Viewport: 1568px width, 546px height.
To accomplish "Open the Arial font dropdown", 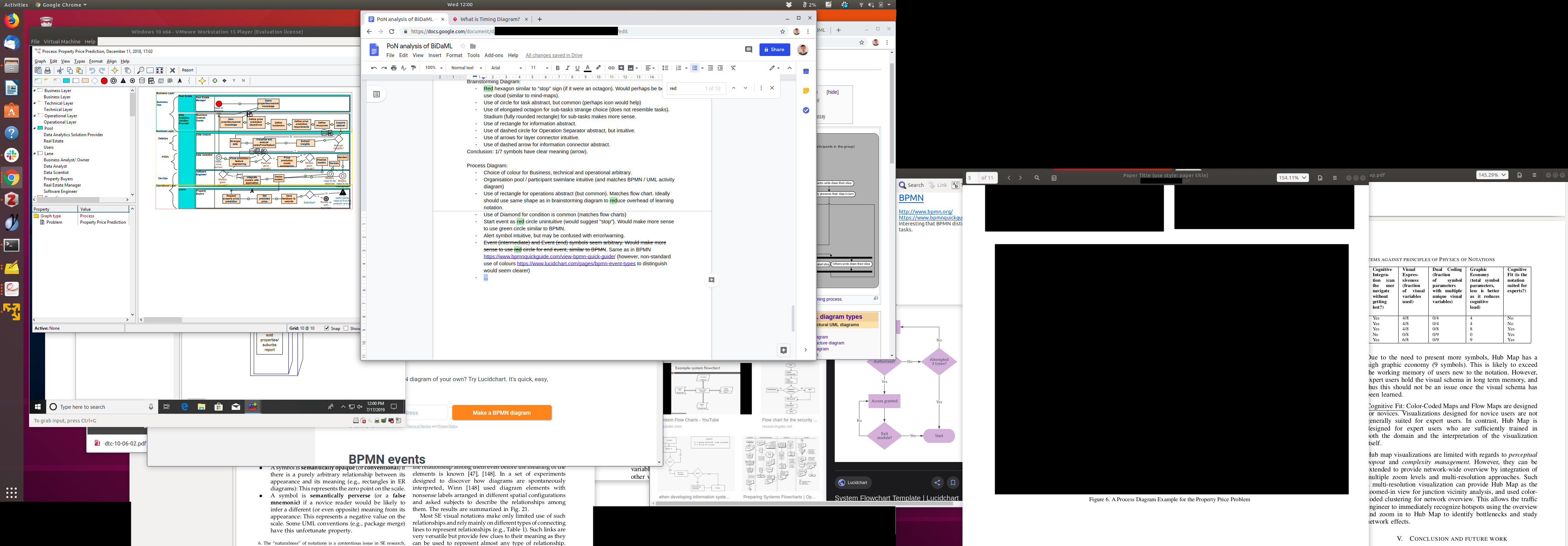I will [x=506, y=68].
